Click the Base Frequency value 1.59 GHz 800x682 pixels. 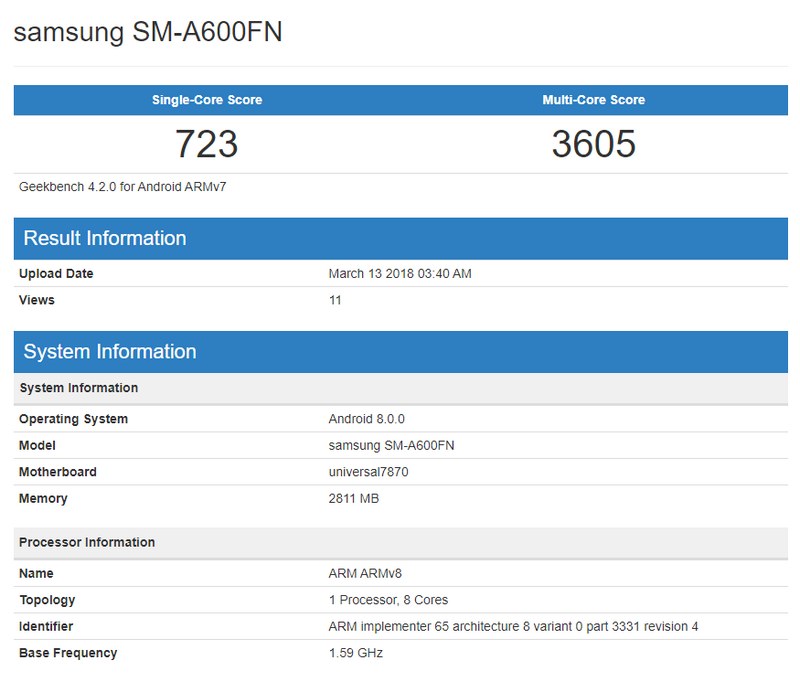click(354, 653)
